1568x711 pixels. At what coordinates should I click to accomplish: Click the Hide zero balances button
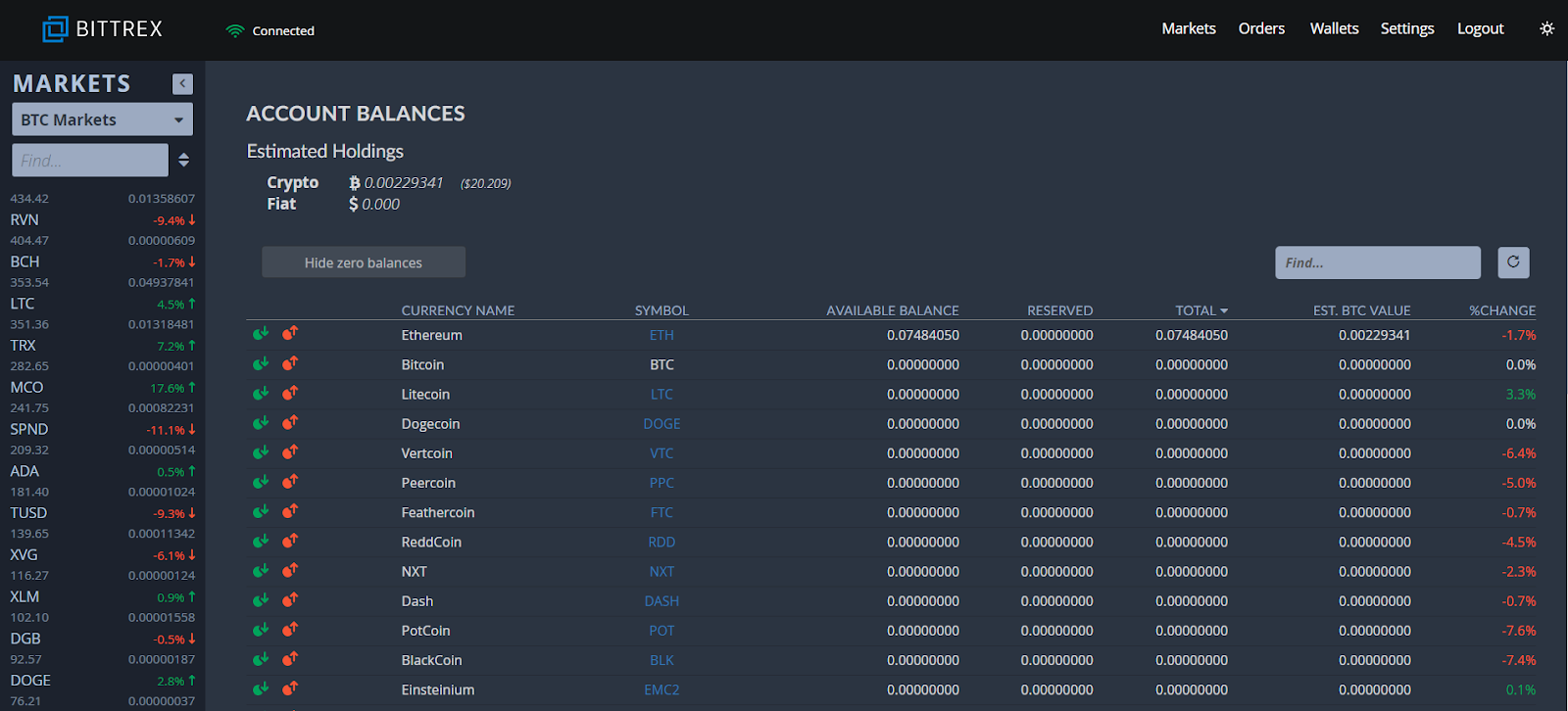364,262
